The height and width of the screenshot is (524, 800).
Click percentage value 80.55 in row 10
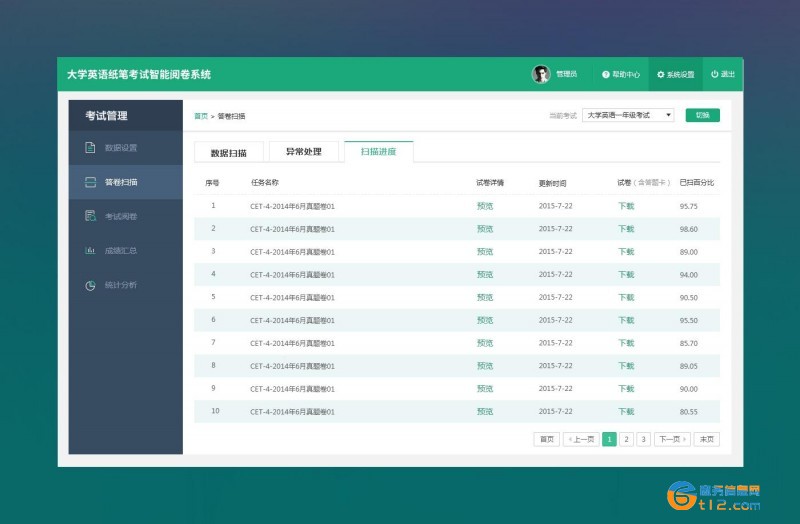688,412
